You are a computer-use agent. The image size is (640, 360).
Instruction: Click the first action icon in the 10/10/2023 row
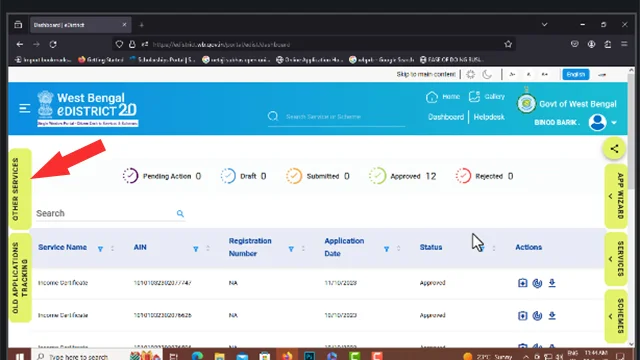(522, 316)
